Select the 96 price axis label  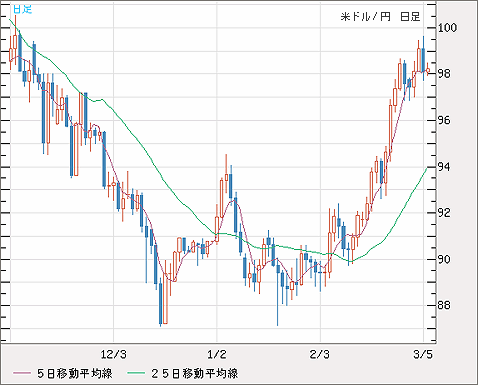pos(444,120)
